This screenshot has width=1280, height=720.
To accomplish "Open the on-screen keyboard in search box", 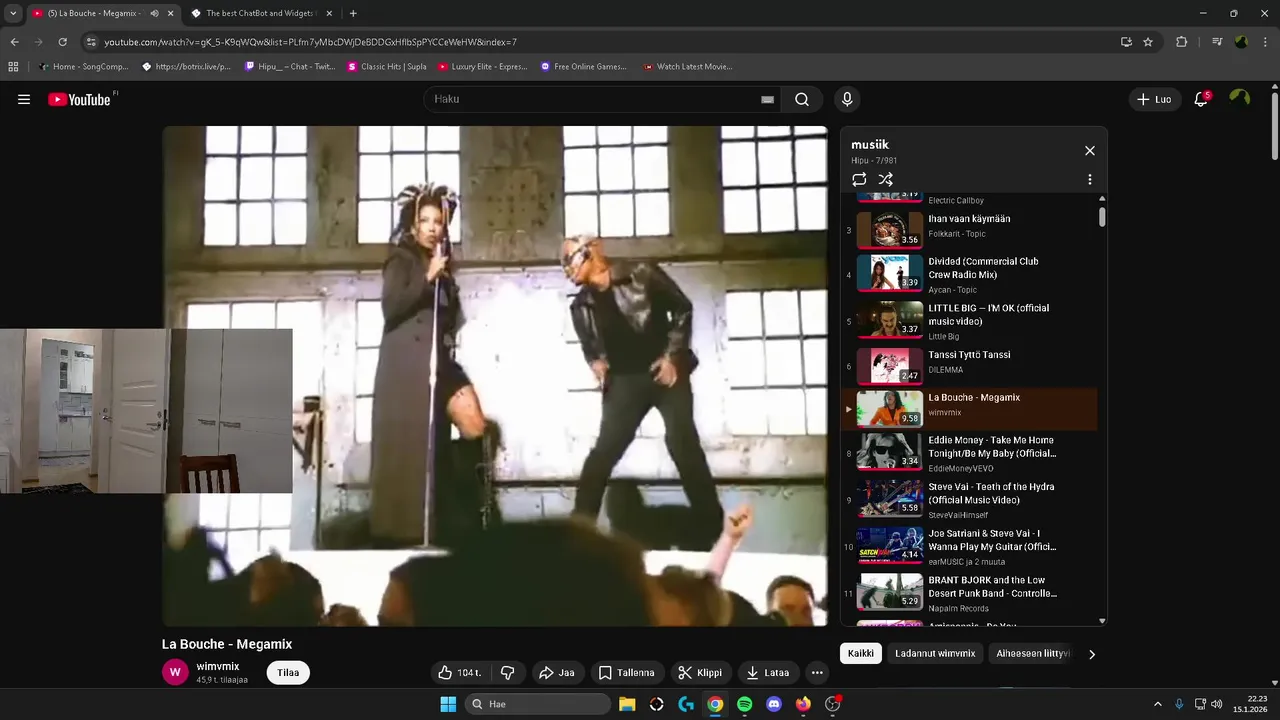I will tap(767, 99).
